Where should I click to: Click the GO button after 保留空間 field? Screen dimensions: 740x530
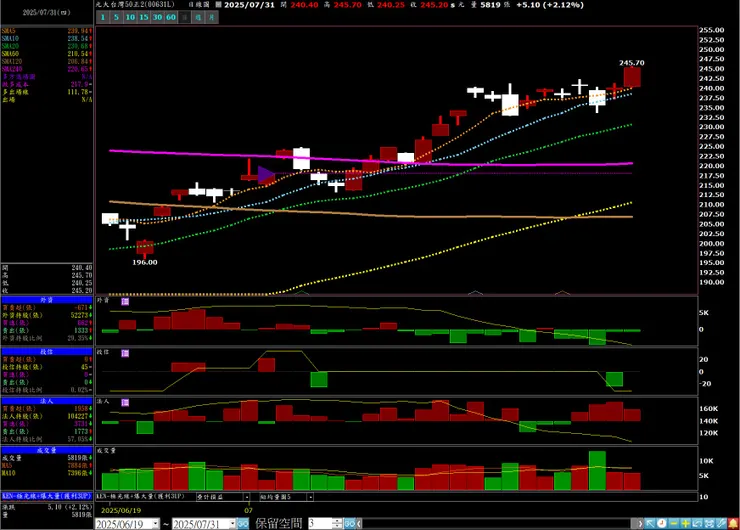(x=350, y=524)
